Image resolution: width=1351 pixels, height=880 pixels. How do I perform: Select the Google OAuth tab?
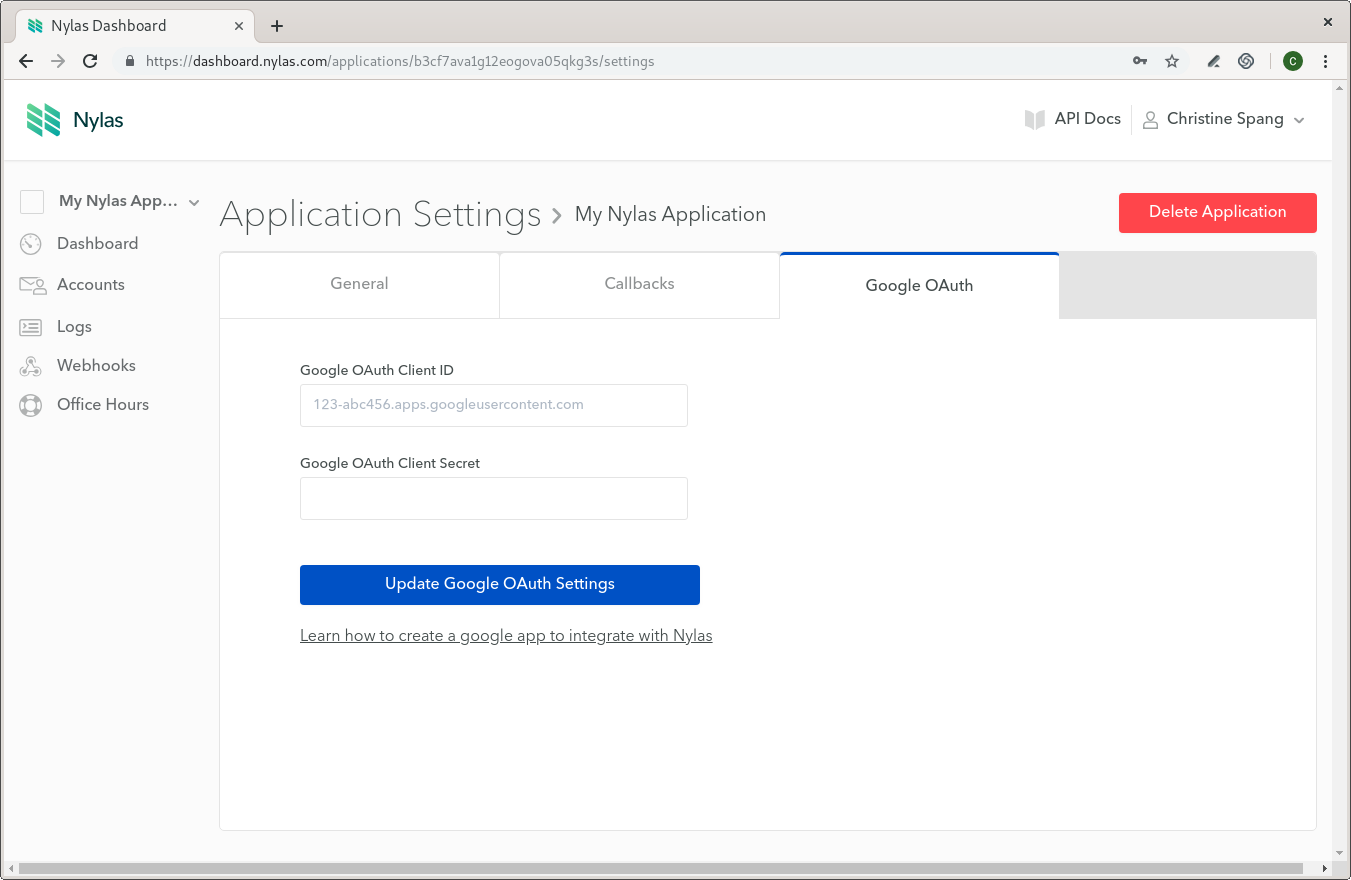pyautogui.click(x=919, y=285)
